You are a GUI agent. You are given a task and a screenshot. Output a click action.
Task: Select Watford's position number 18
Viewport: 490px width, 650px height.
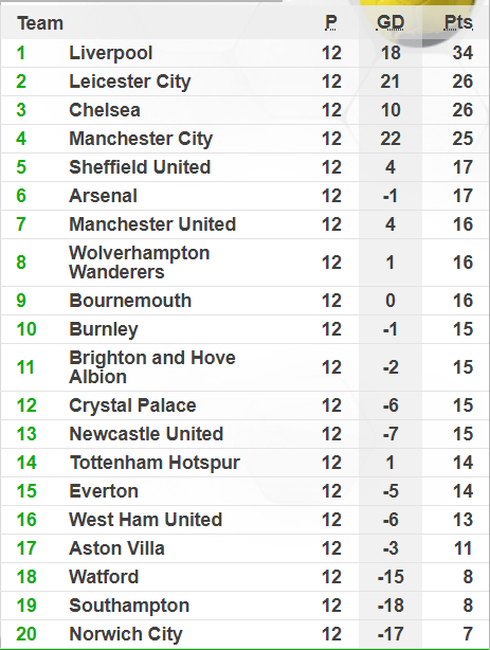pos(26,577)
